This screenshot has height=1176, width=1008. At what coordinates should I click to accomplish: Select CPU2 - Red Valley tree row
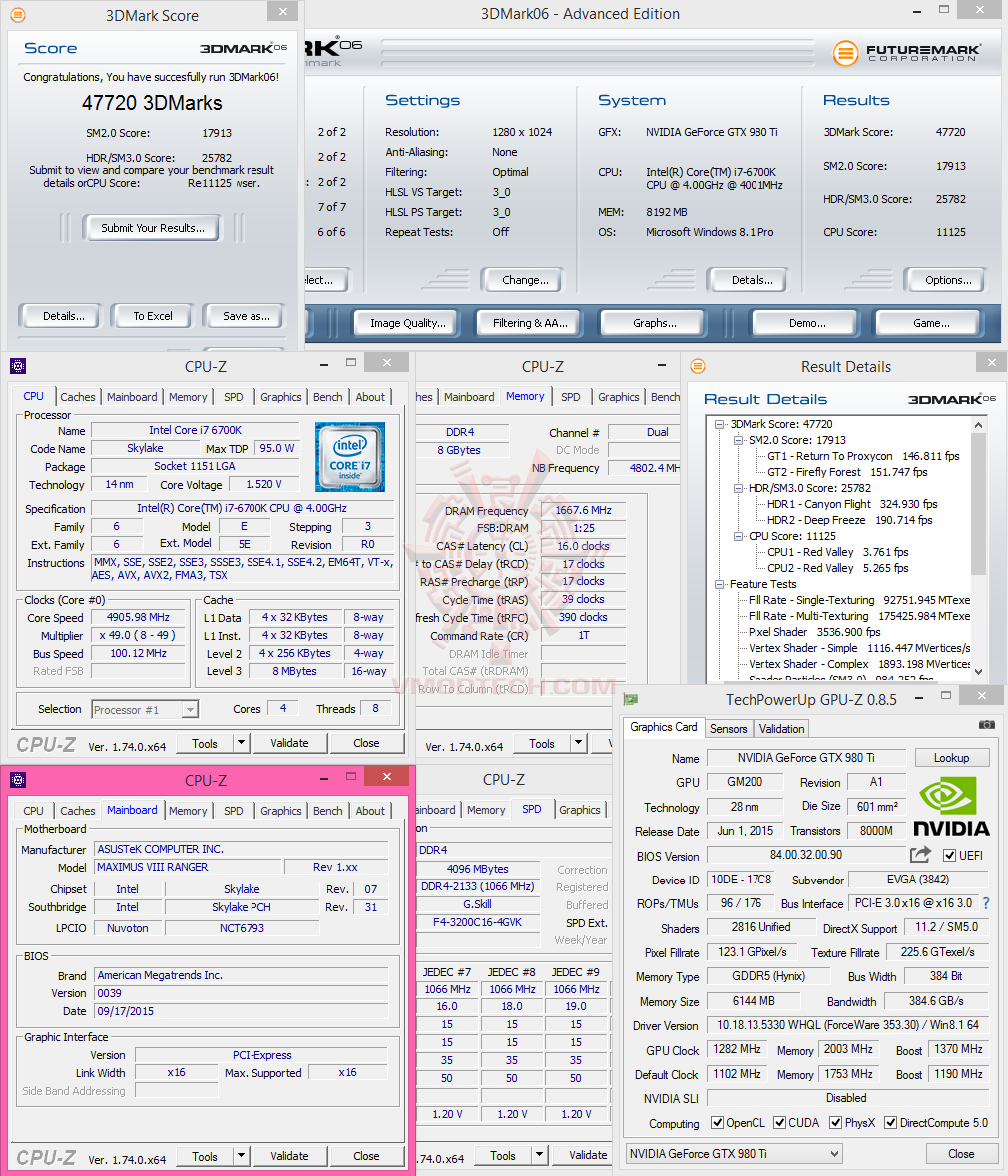pyautogui.click(x=837, y=568)
